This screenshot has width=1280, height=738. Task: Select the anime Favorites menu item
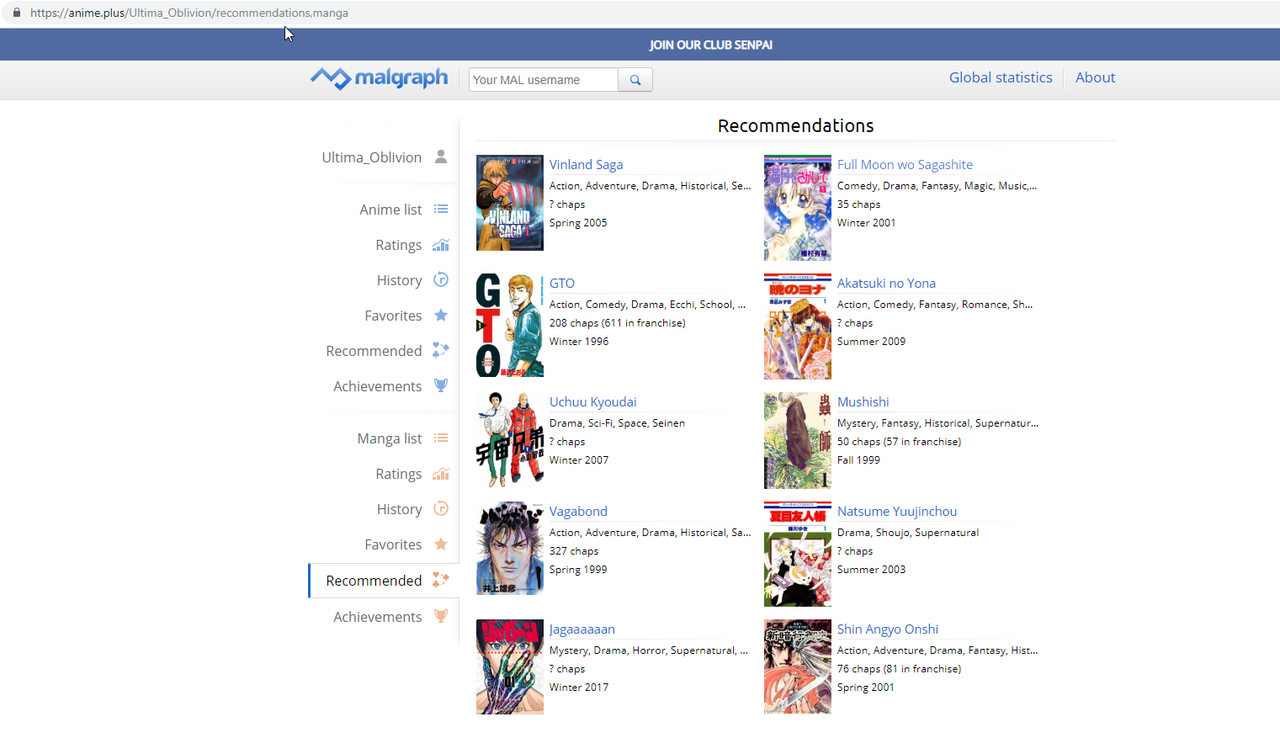pos(393,315)
